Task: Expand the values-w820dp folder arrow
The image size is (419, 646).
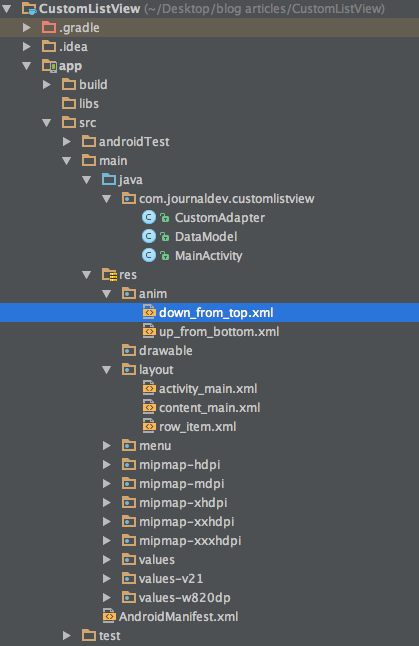Action: pyautogui.click(x=107, y=597)
